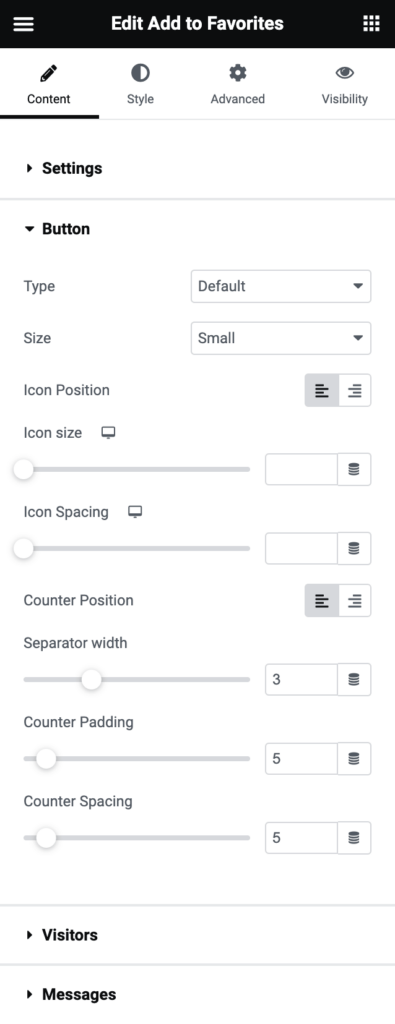Switch to the Style tab

click(140, 84)
